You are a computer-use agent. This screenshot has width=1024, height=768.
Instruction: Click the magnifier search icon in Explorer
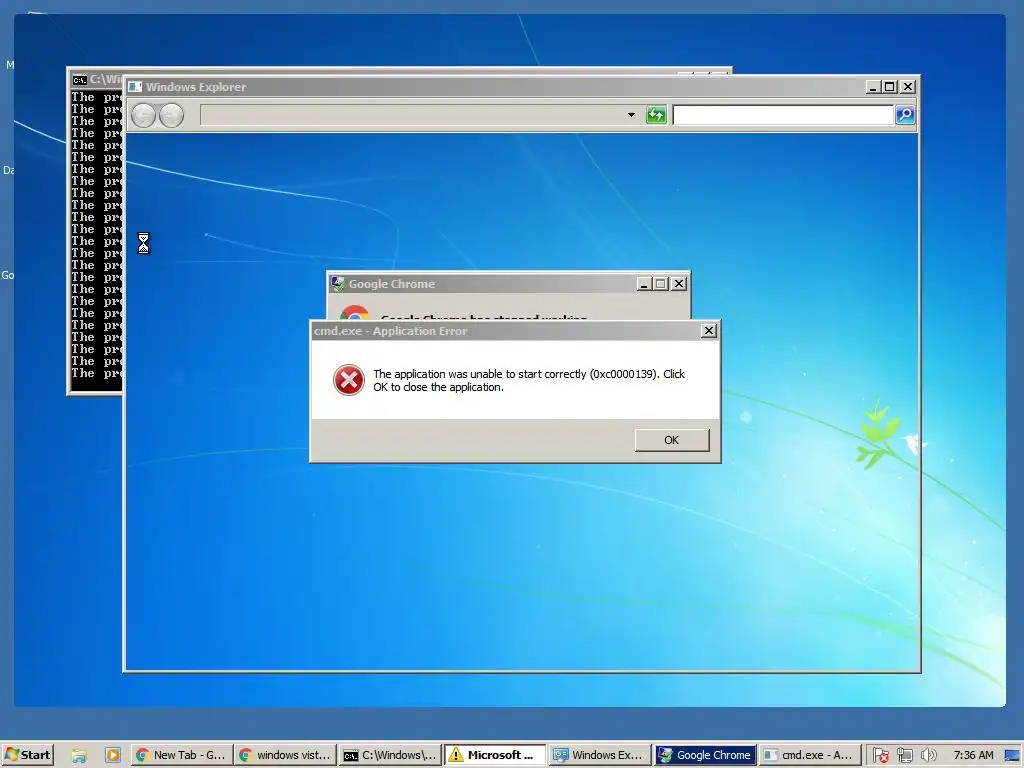[x=904, y=115]
